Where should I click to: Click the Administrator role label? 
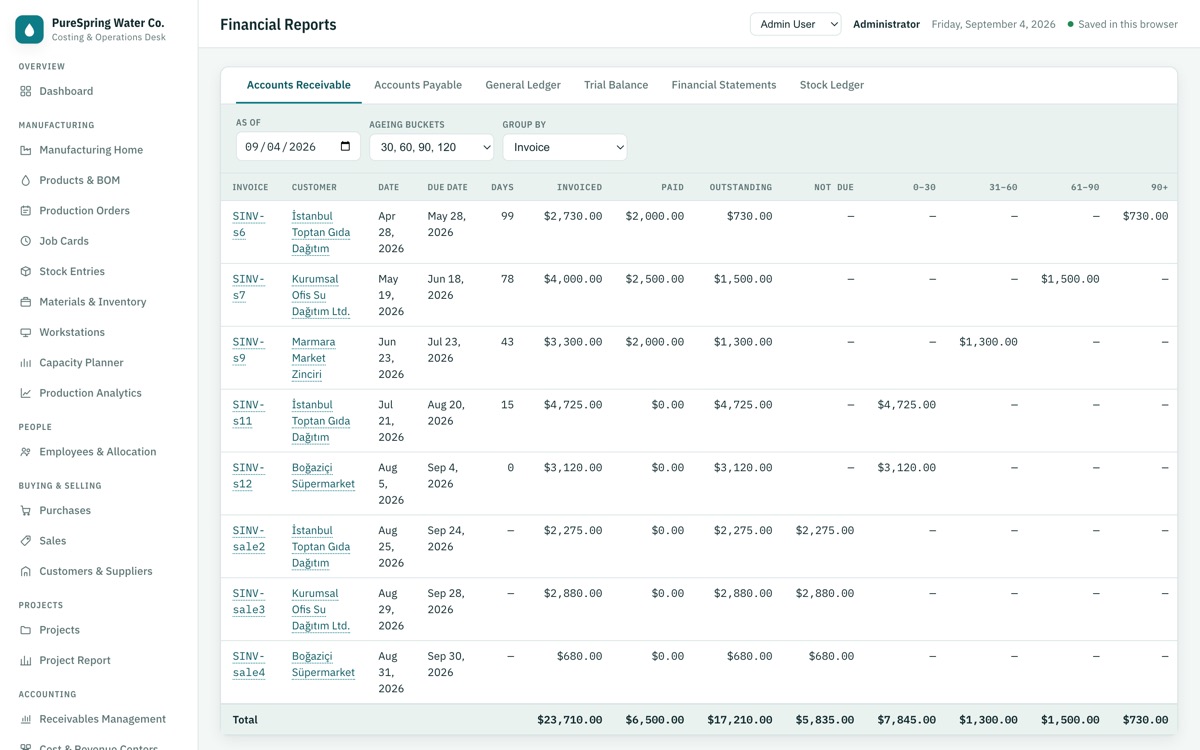point(886,24)
